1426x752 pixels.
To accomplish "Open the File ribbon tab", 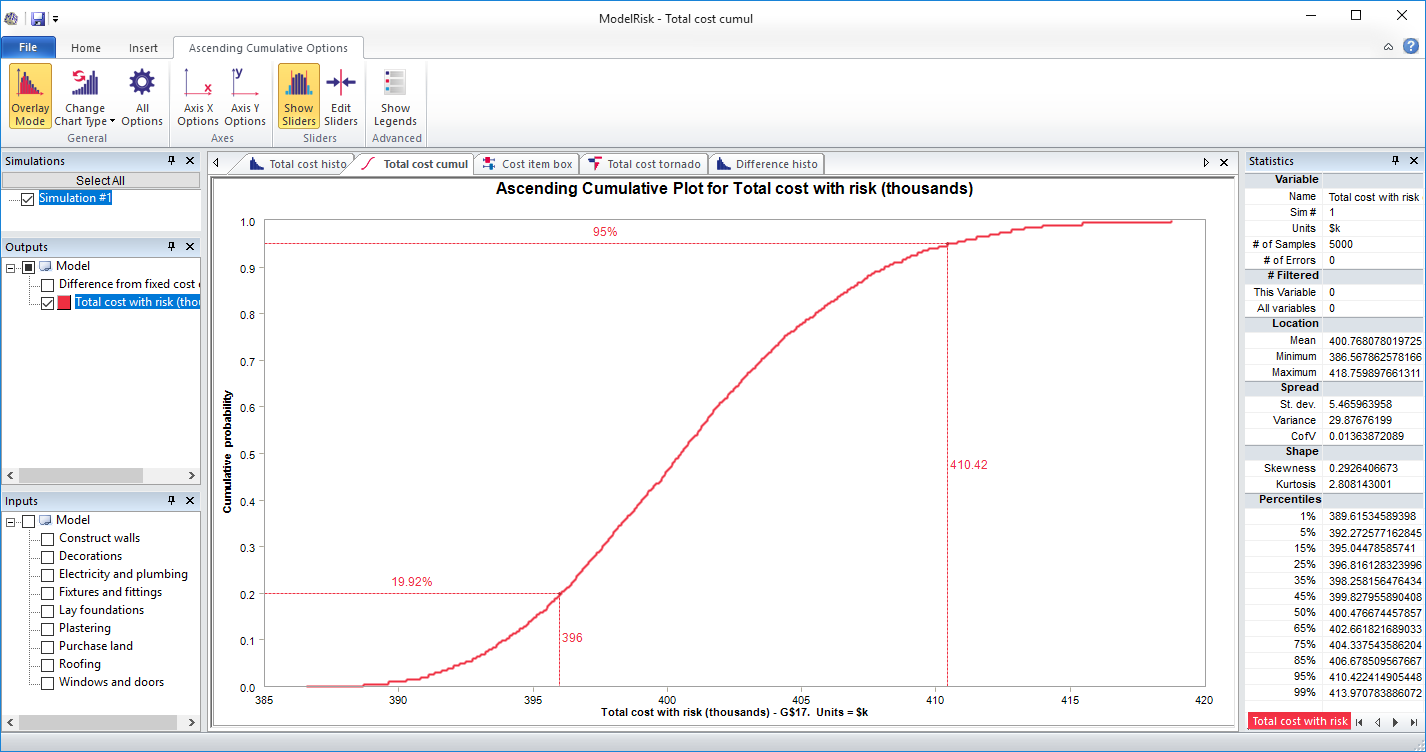I will click(28, 46).
